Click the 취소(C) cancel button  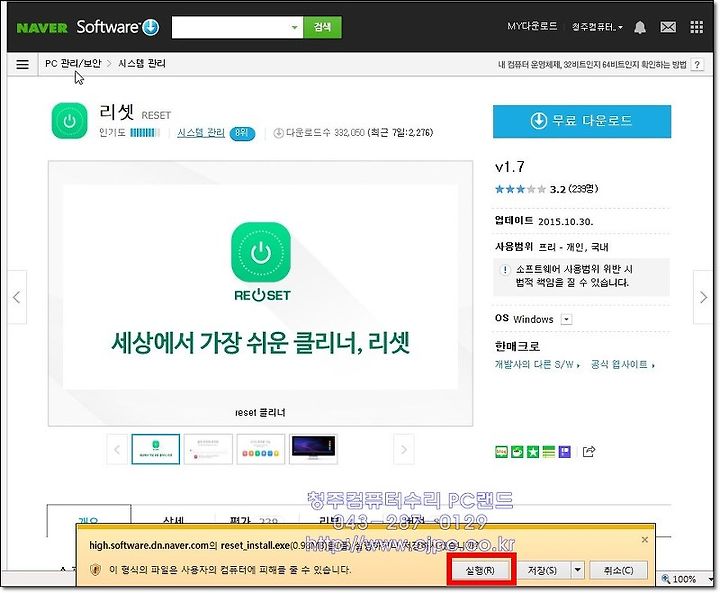pos(618,570)
